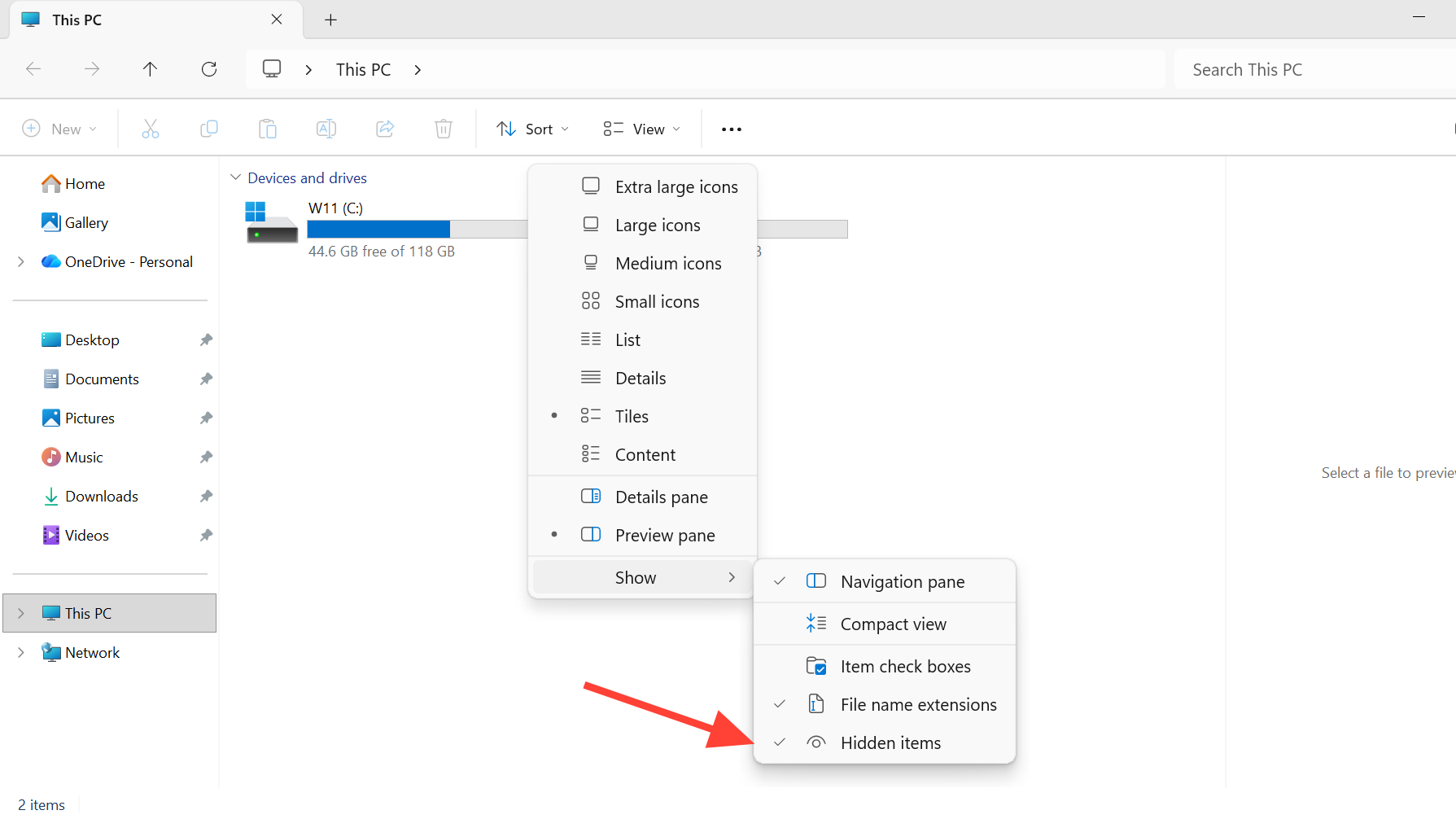The image size is (1456, 819).
Task: Select Details view from the menu
Action: [x=640, y=378]
